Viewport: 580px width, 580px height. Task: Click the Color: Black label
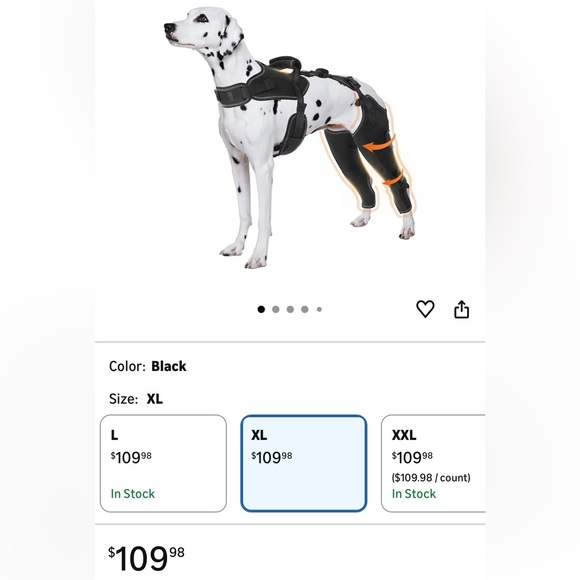click(148, 366)
